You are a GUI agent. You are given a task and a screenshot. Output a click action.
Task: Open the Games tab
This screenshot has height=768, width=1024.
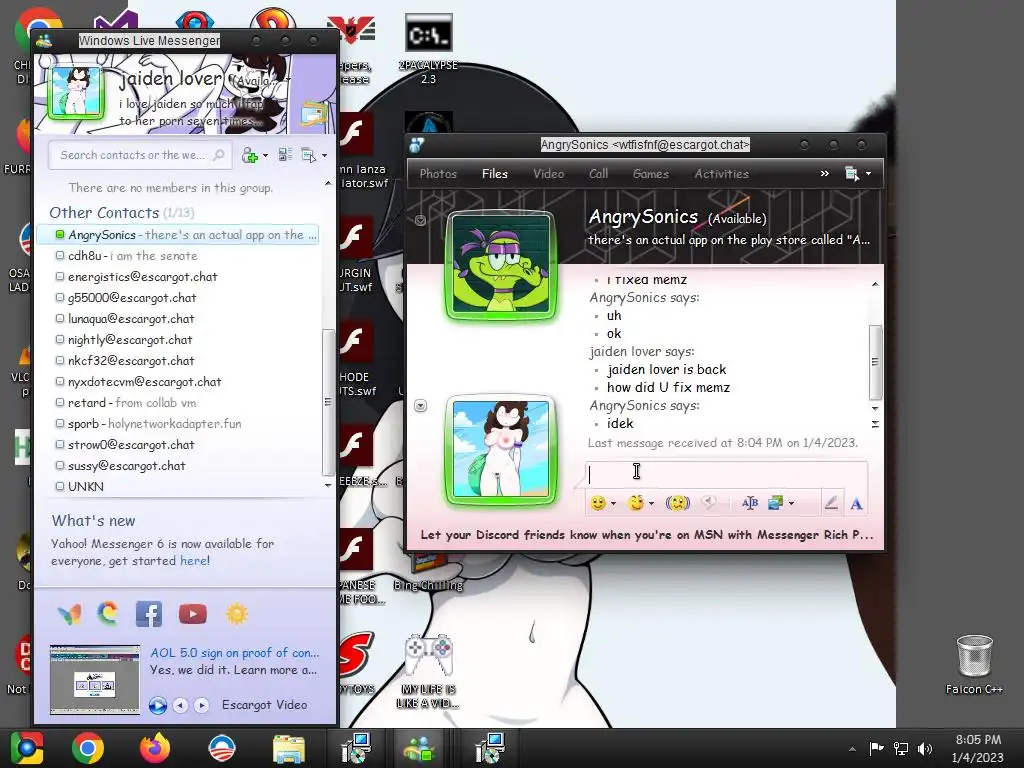tap(650, 174)
